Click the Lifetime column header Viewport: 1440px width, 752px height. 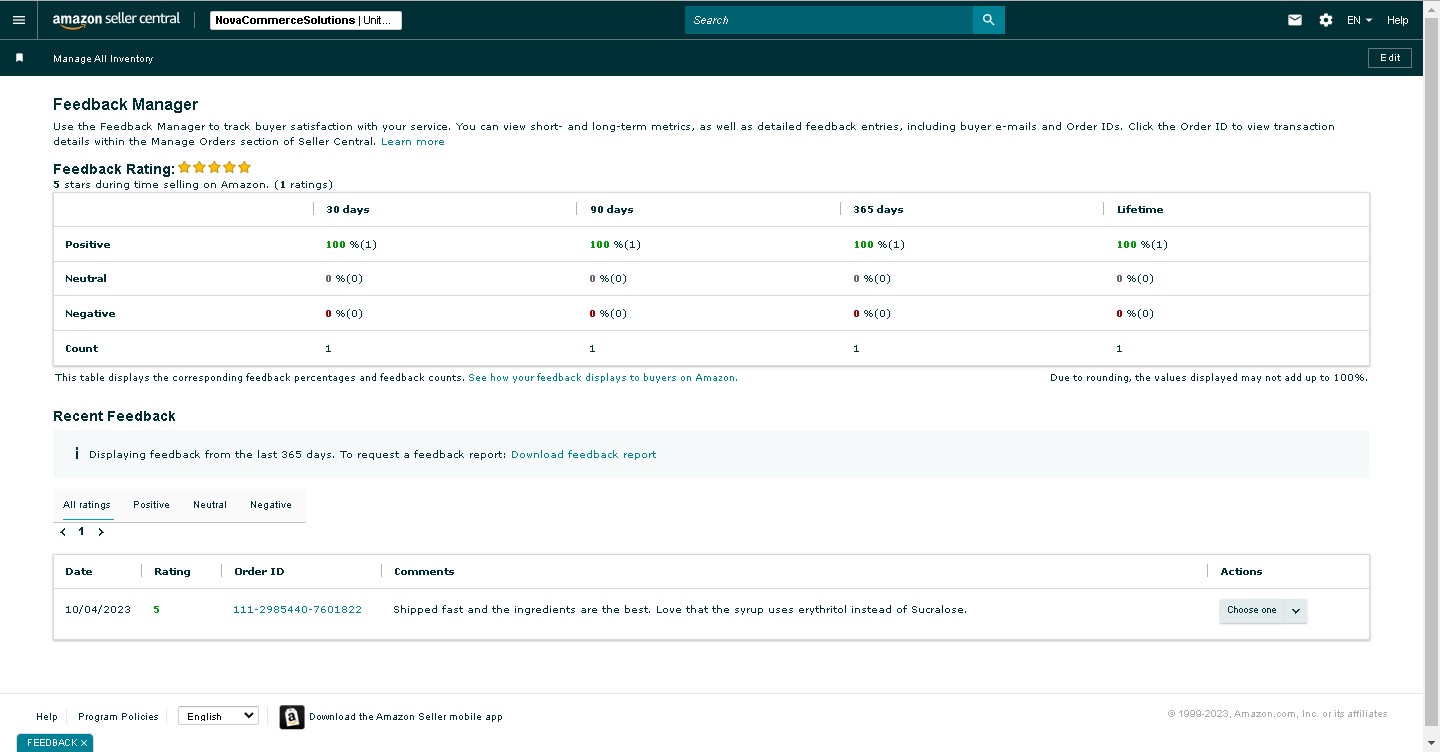pyautogui.click(x=1140, y=210)
